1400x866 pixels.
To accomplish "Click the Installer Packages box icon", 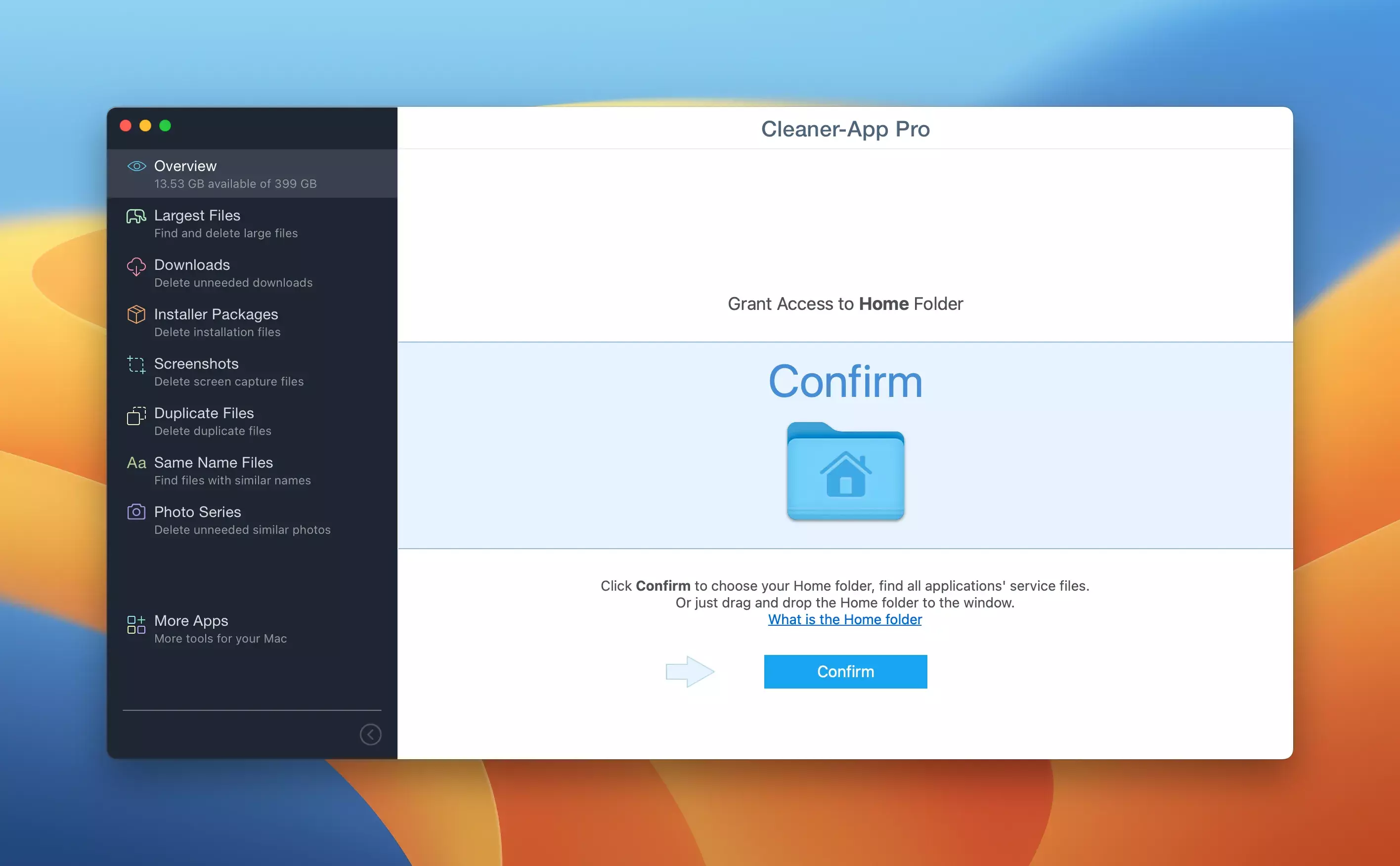I will pyautogui.click(x=136, y=314).
